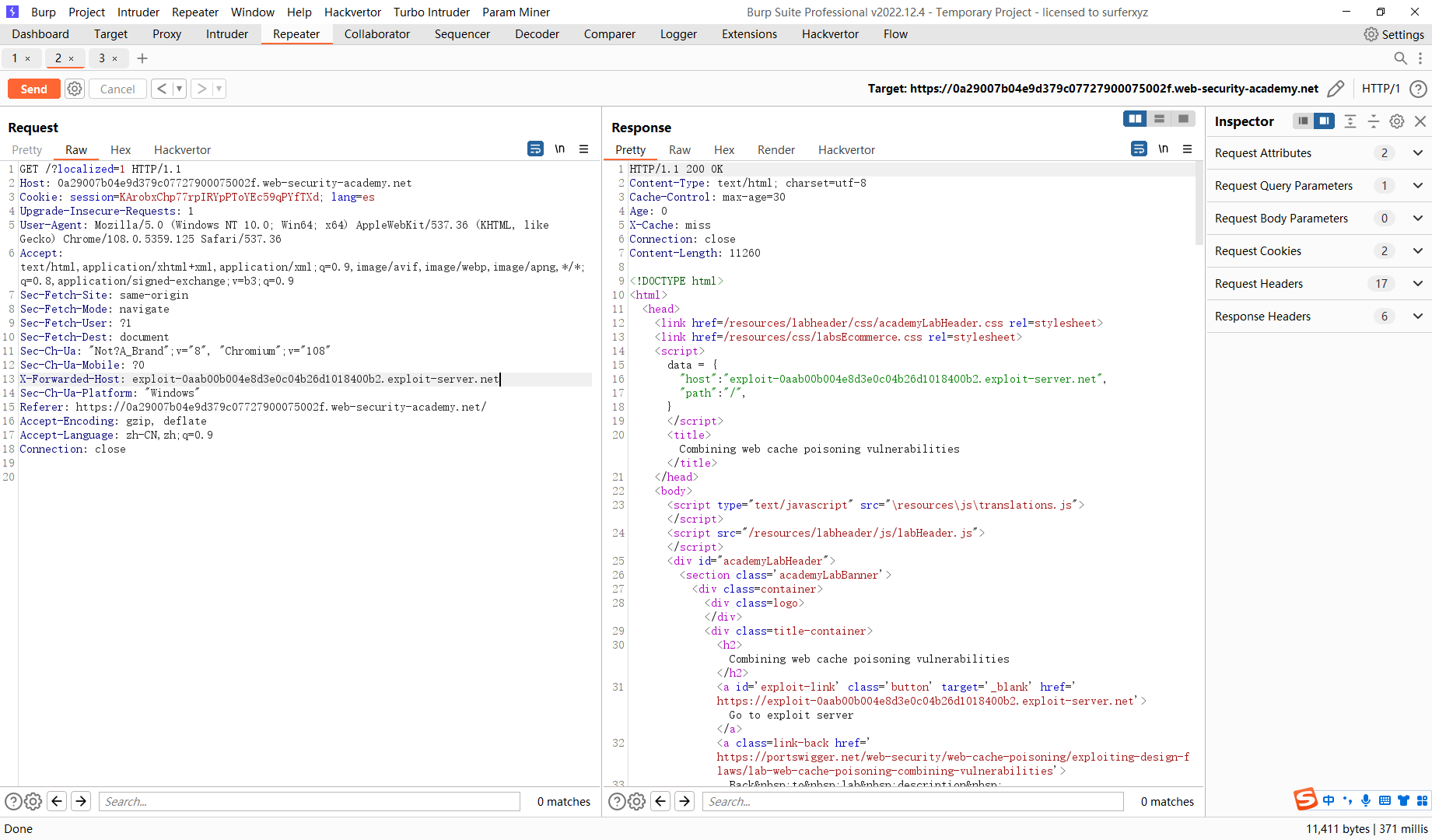Open response search settings gear
Viewport: 1432px width, 840px height.
[636, 801]
